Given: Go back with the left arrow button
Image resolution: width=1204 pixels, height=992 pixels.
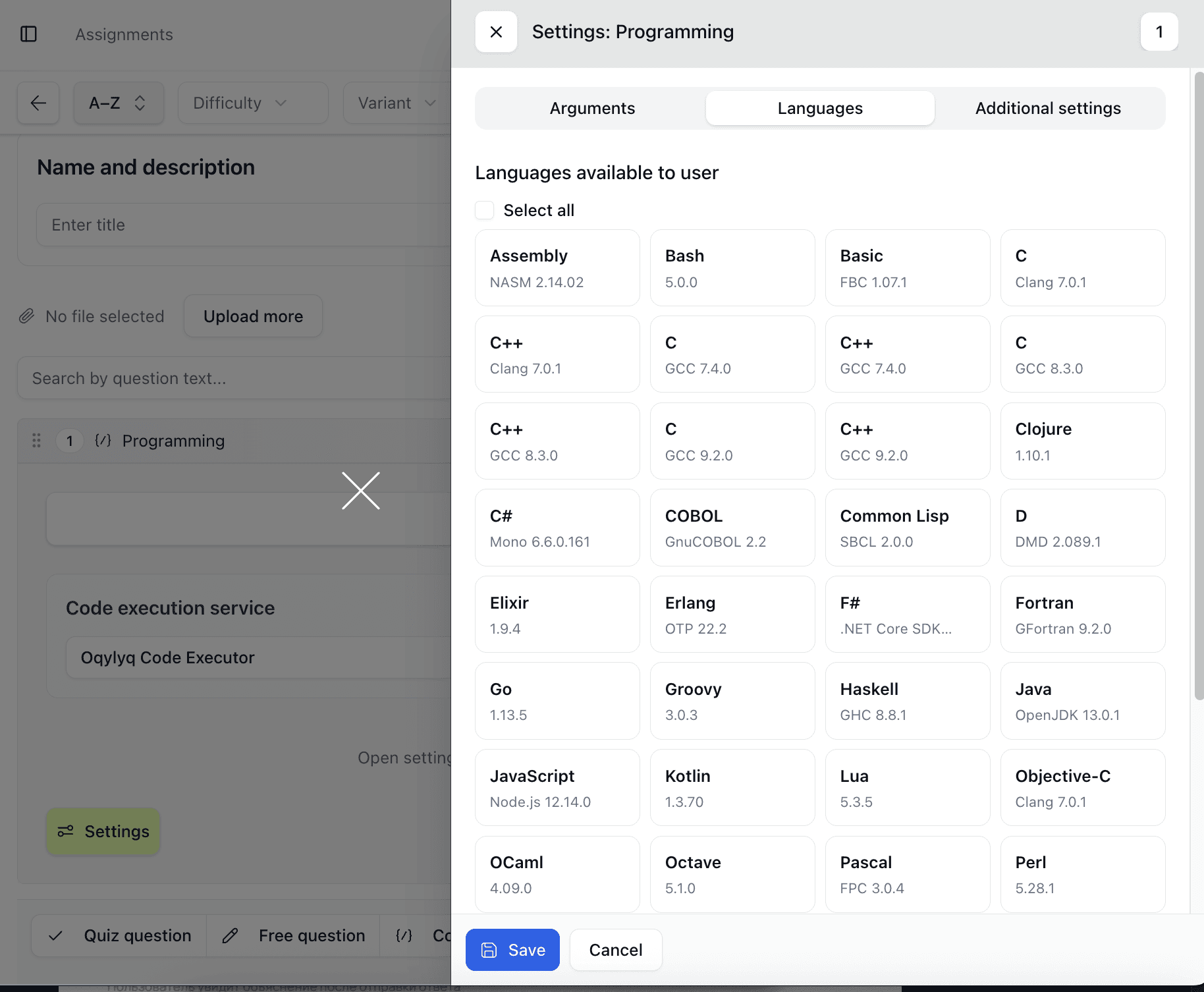Looking at the screenshot, I should [38, 103].
